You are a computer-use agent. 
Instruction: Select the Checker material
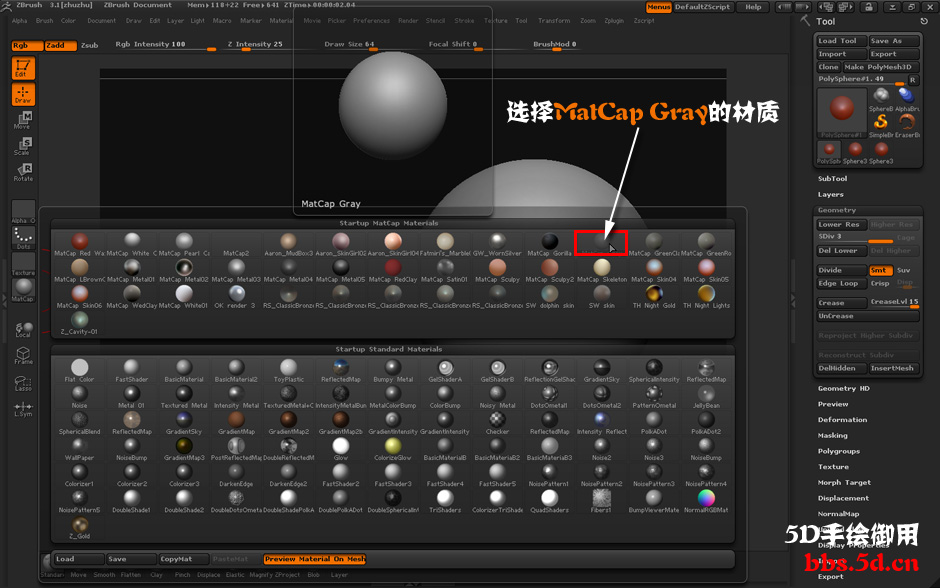pyautogui.click(x=497, y=423)
